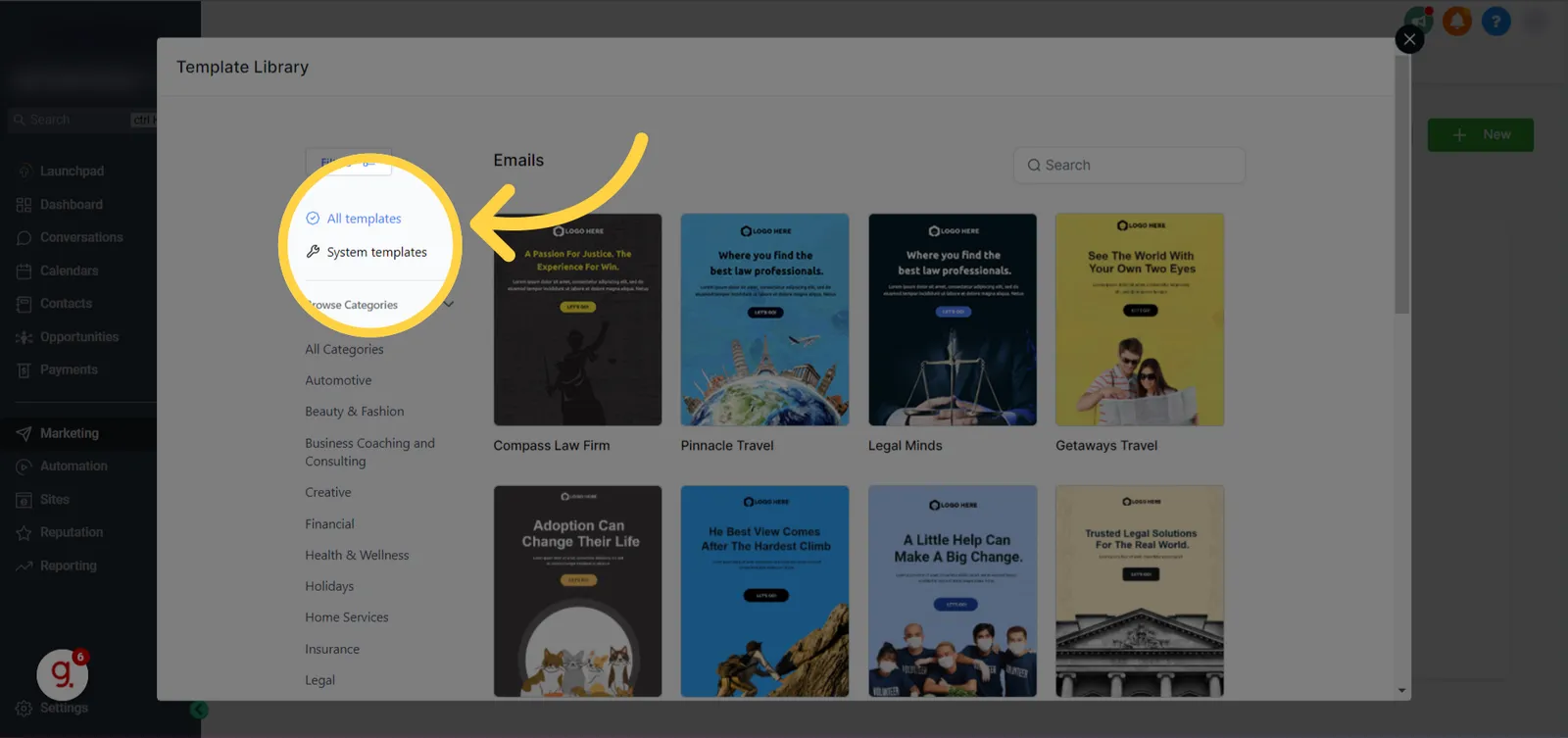Screen dimensions: 1568x738
Task: Open the Conversations chat icon
Action: [24, 238]
